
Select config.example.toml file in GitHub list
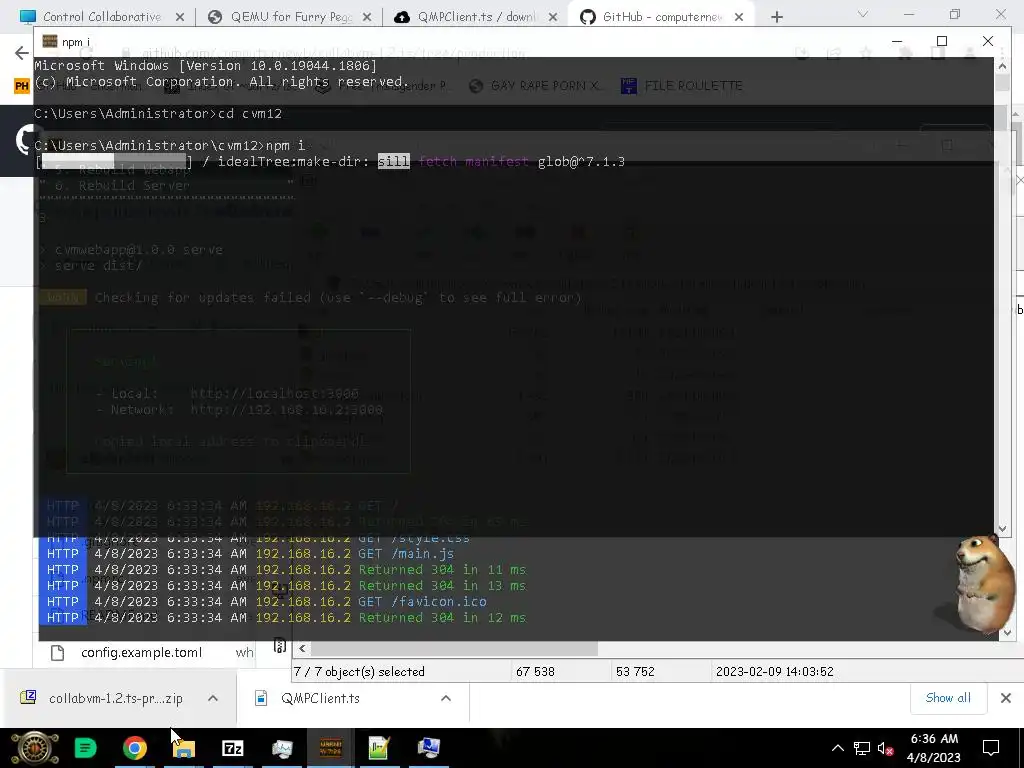141,652
